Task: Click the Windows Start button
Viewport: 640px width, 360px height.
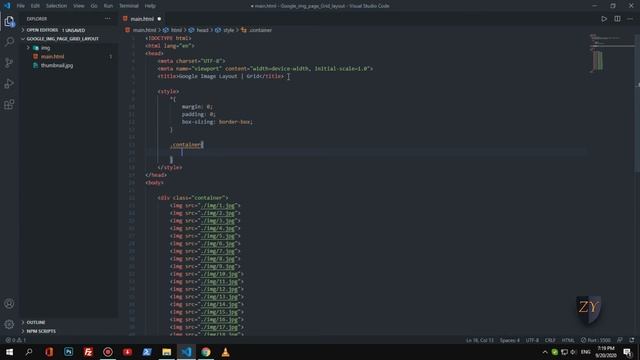Action: pyautogui.click(x=9, y=352)
